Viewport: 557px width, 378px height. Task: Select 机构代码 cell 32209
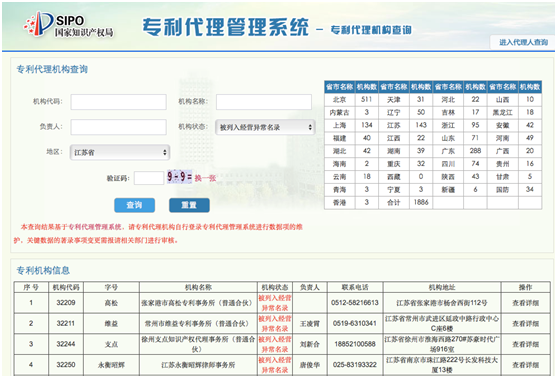(x=66, y=303)
